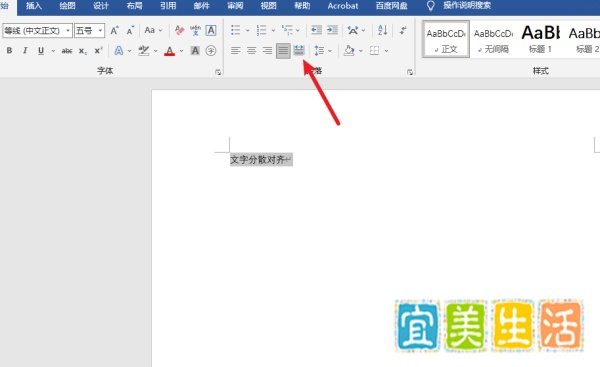This screenshot has height=367, width=600.
Task: Open numbering library dropdown arrow
Action: pyautogui.click(x=273, y=30)
